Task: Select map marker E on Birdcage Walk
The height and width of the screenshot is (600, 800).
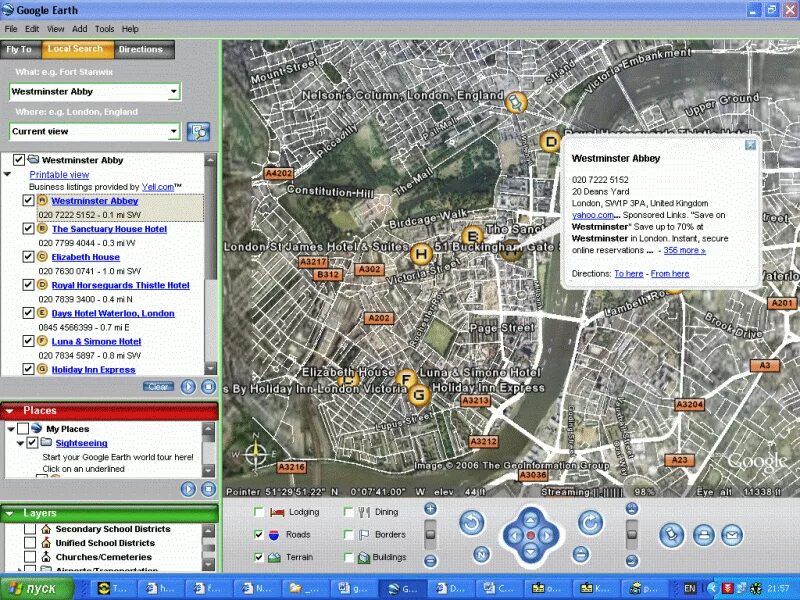Action: pyautogui.click(x=472, y=236)
